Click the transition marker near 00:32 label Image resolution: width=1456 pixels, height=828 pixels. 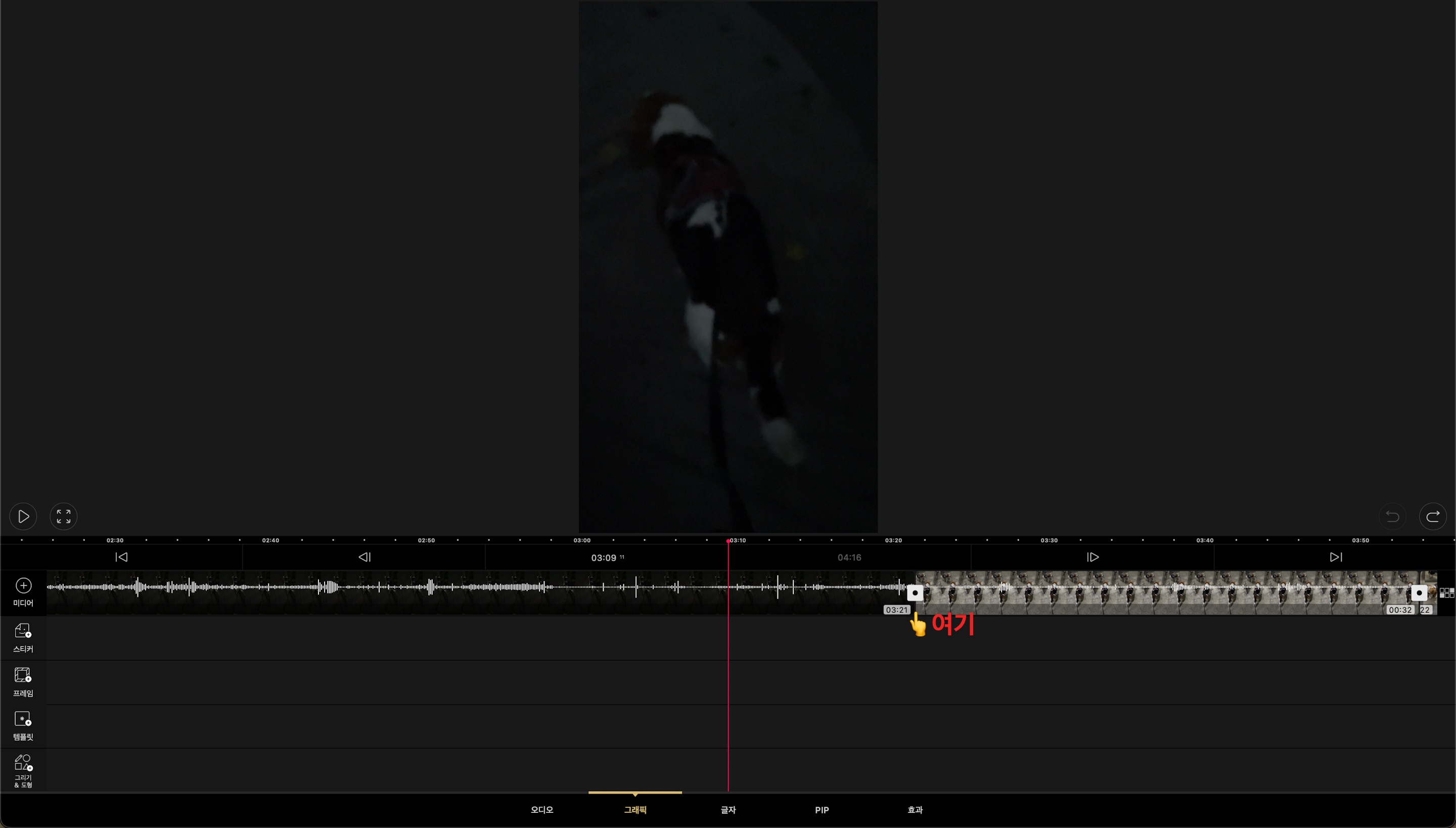pyautogui.click(x=1419, y=593)
